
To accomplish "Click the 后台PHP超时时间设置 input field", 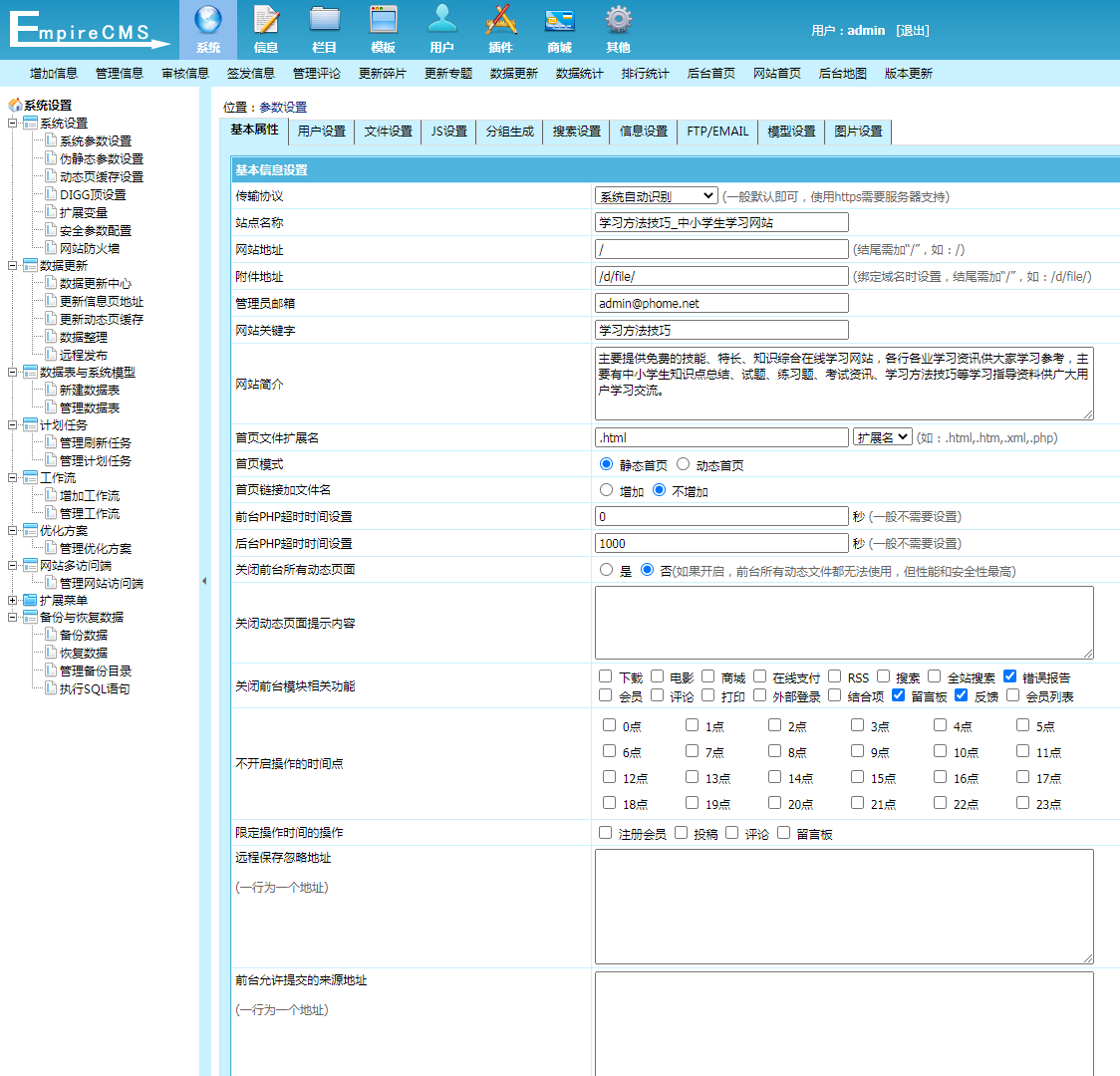I will (721, 543).
